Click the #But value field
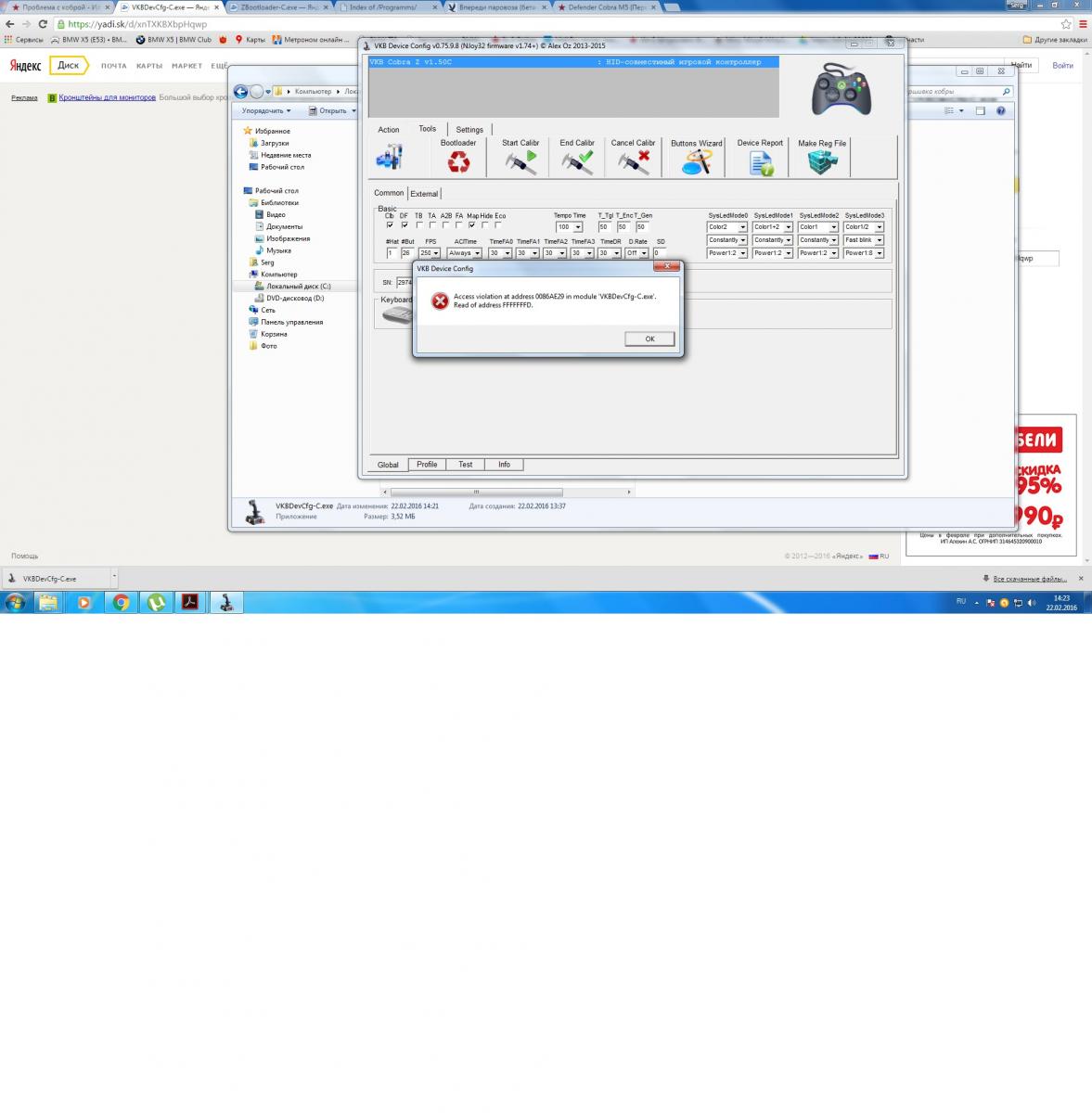The height and width of the screenshot is (1113, 1092). pyautogui.click(x=407, y=253)
